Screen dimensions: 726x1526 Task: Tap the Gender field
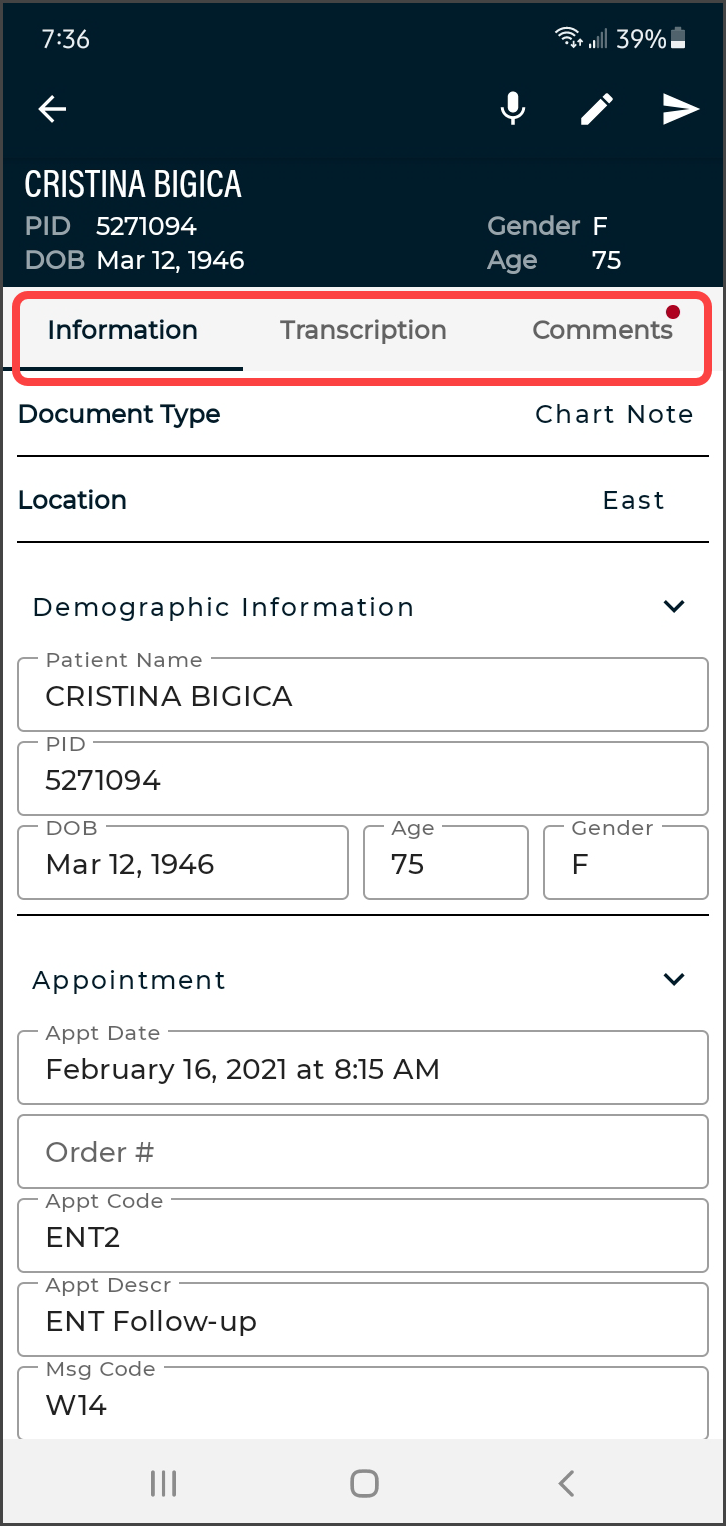[625, 863]
